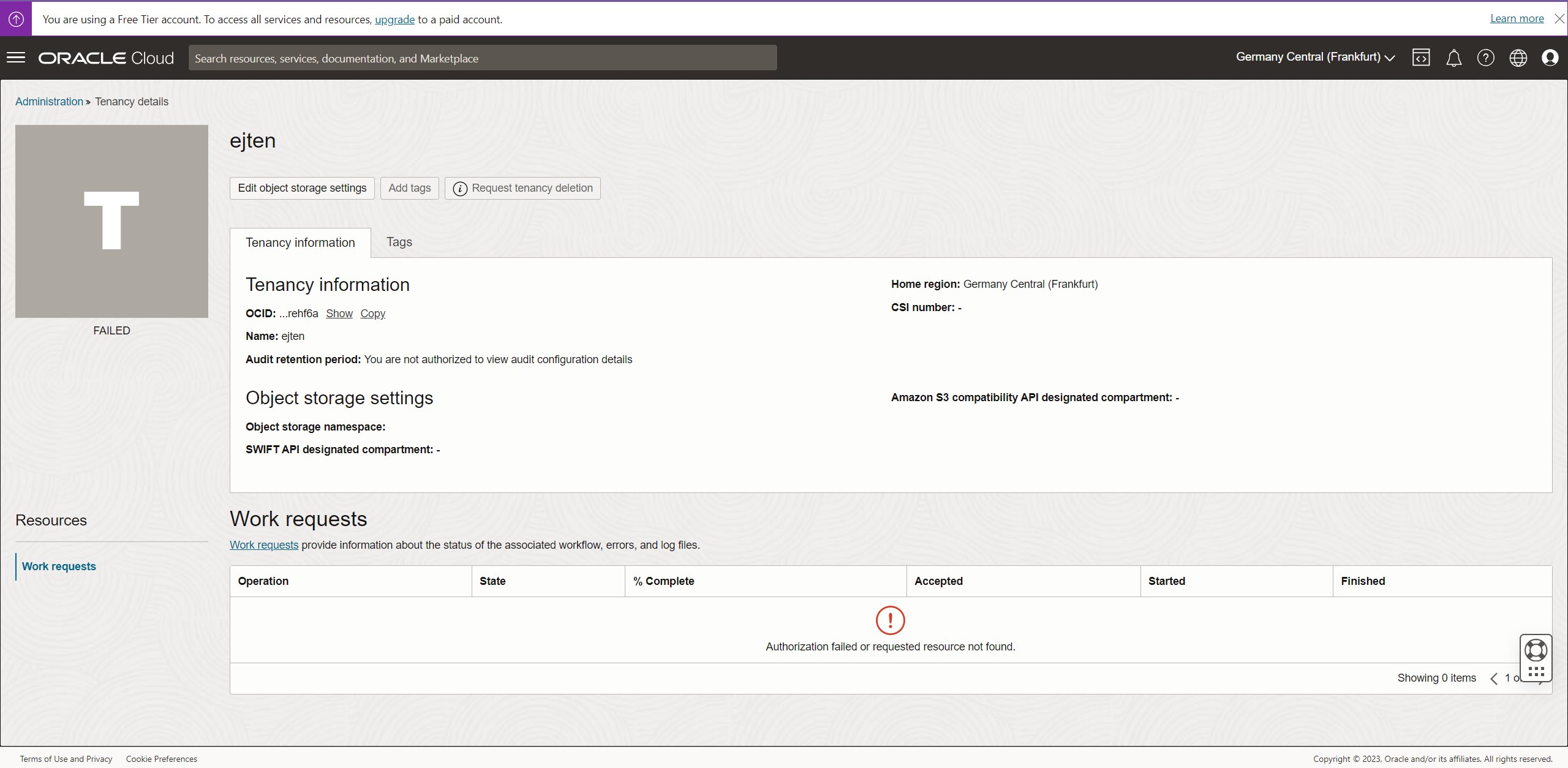This screenshot has width=1568, height=768.
Task: Open the user profile icon
Action: (1550, 58)
